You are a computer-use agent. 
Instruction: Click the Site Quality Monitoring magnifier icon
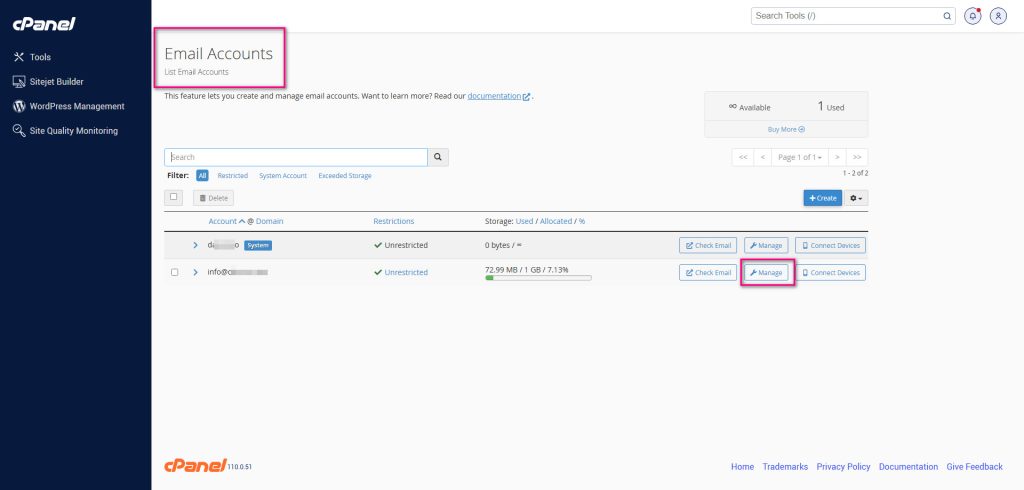click(x=19, y=131)
